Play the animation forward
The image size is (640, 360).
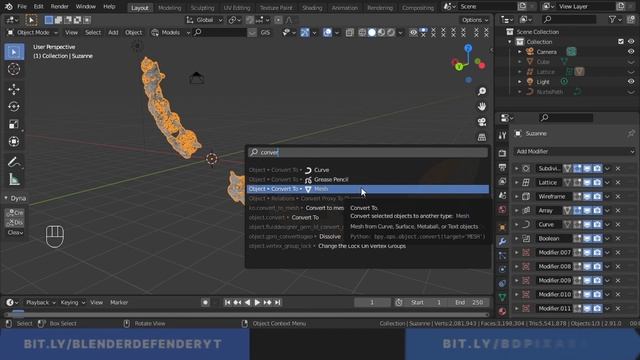(257, 302)
